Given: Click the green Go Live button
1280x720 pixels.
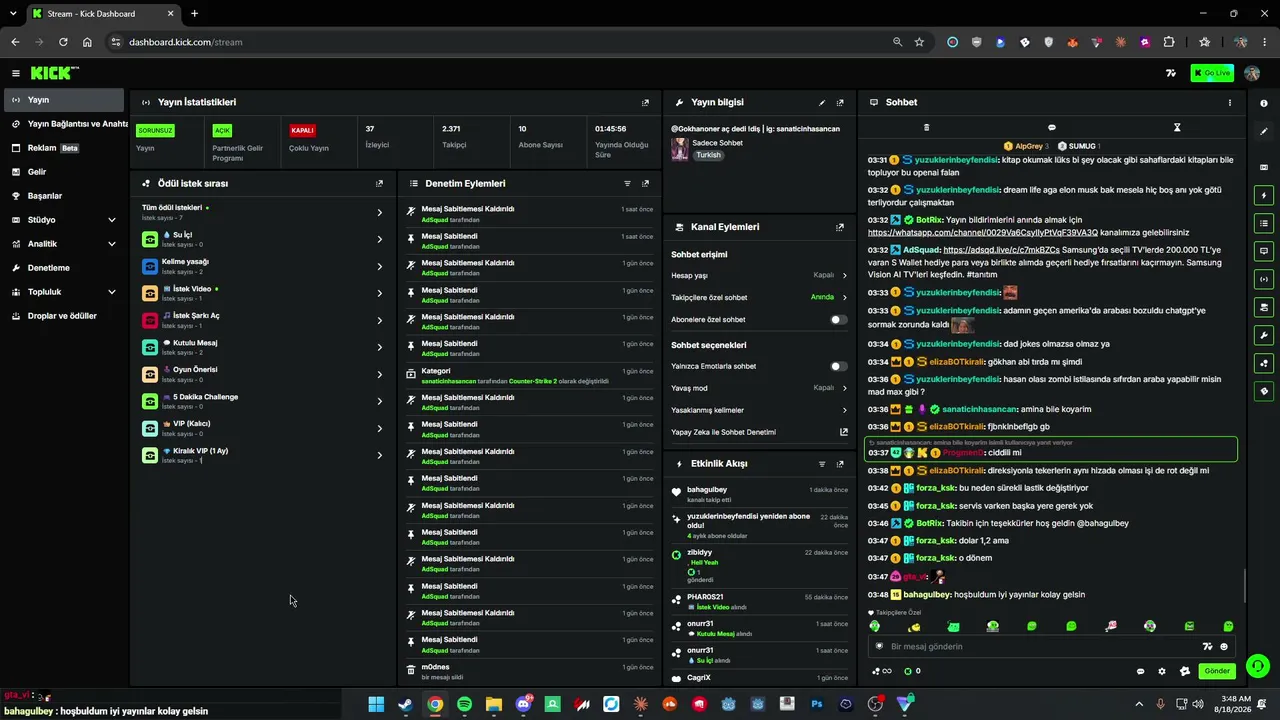Looking at the screenshot, I should (x=1212, y=73).
